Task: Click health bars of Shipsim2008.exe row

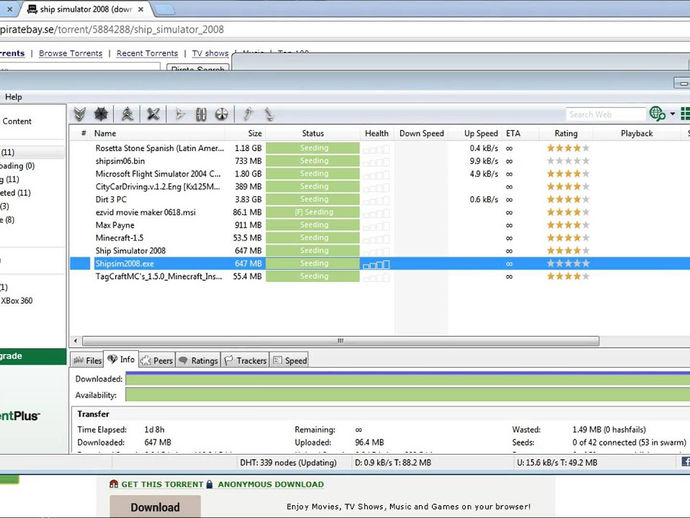Action: point(376,264)
